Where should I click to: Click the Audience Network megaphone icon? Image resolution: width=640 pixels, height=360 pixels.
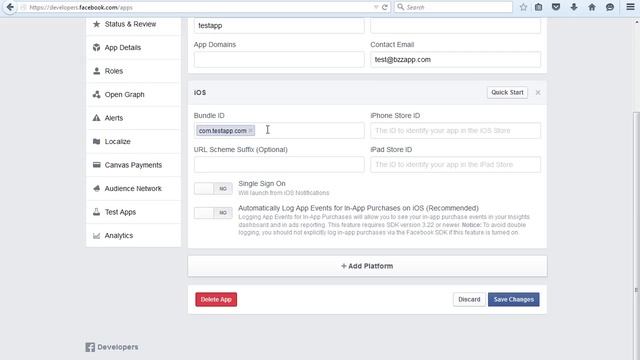pos(96,189)
